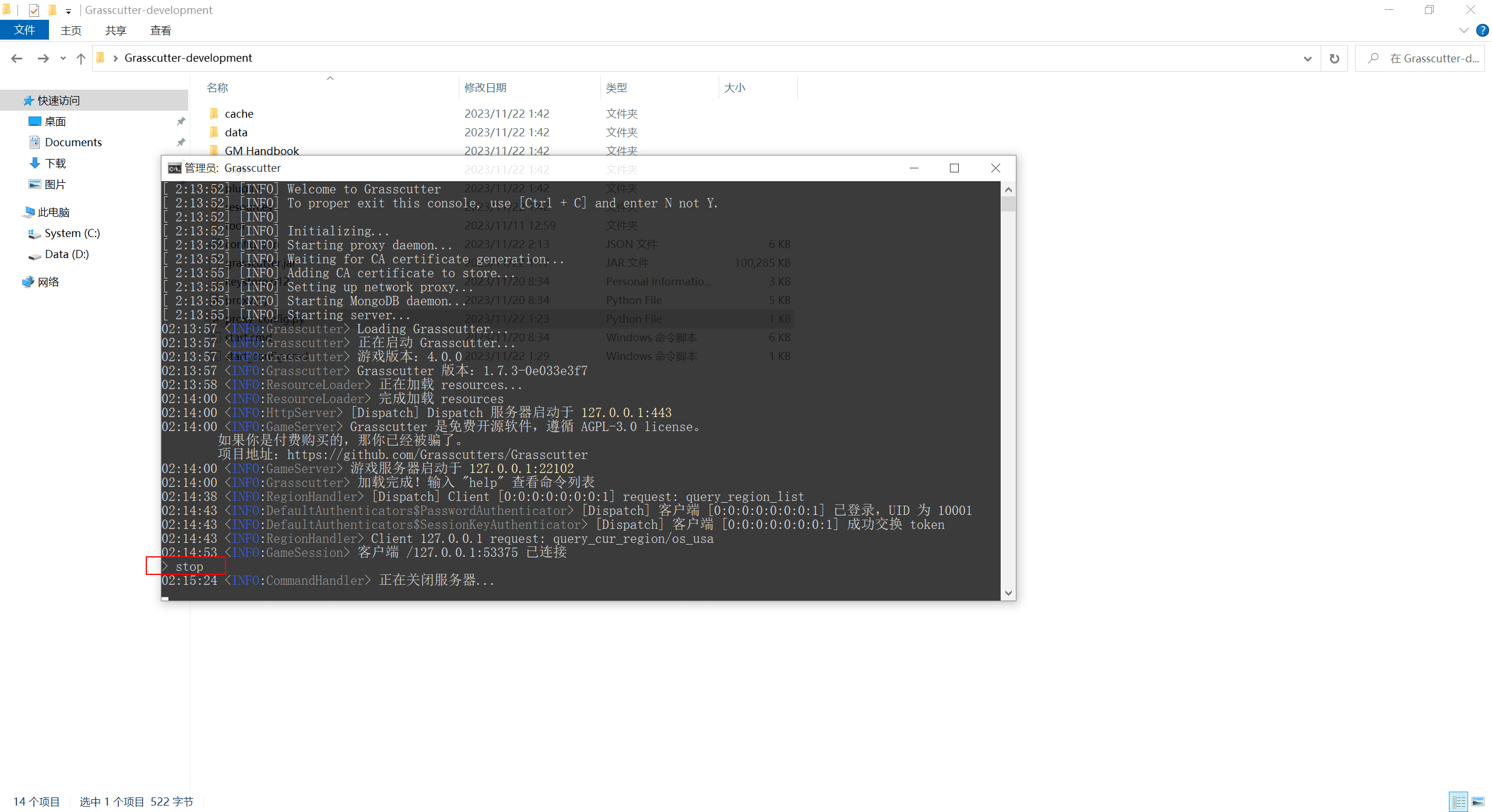Click the Grasscutter console window icon
This screenshot has height=812, width=1492.
click(x=174, y=168)
